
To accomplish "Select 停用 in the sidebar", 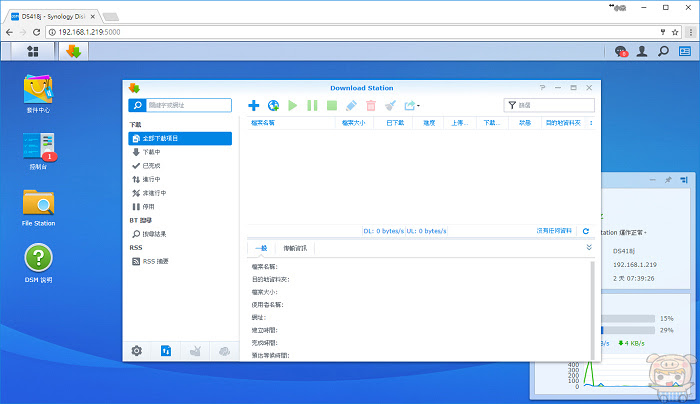I will (180, 207).
